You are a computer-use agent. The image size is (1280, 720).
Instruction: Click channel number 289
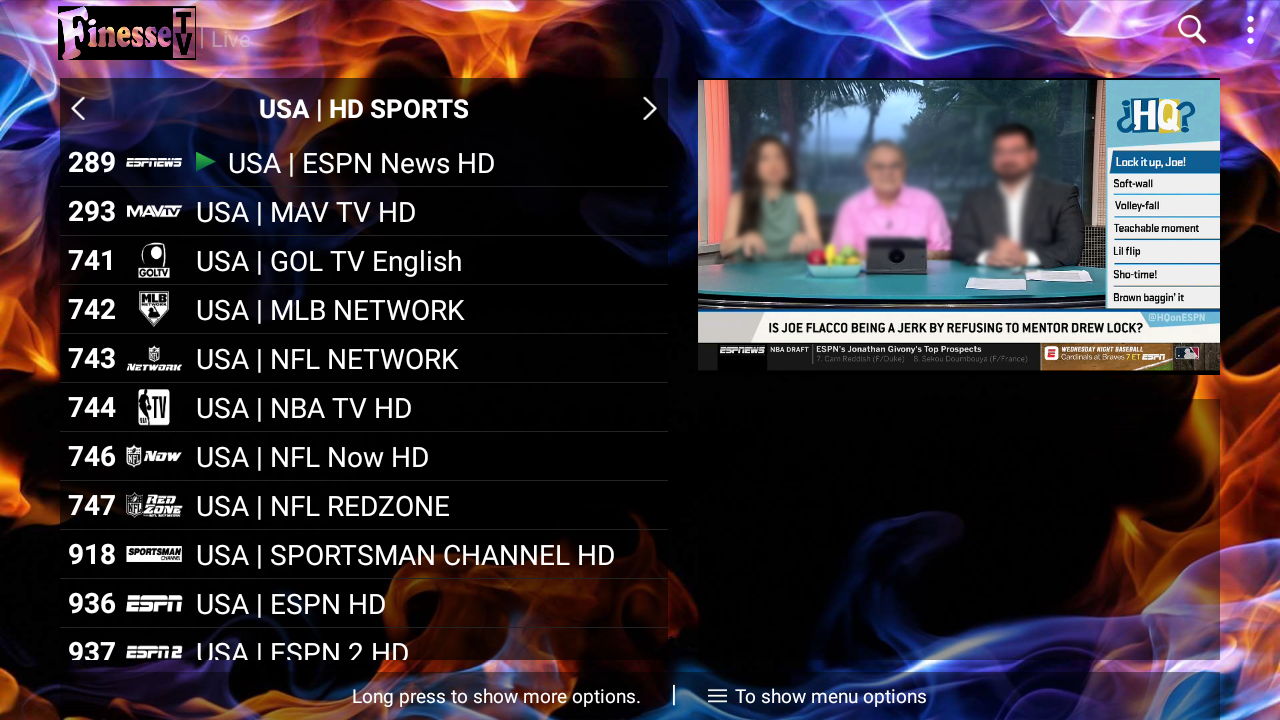click(x=92, y=162)
